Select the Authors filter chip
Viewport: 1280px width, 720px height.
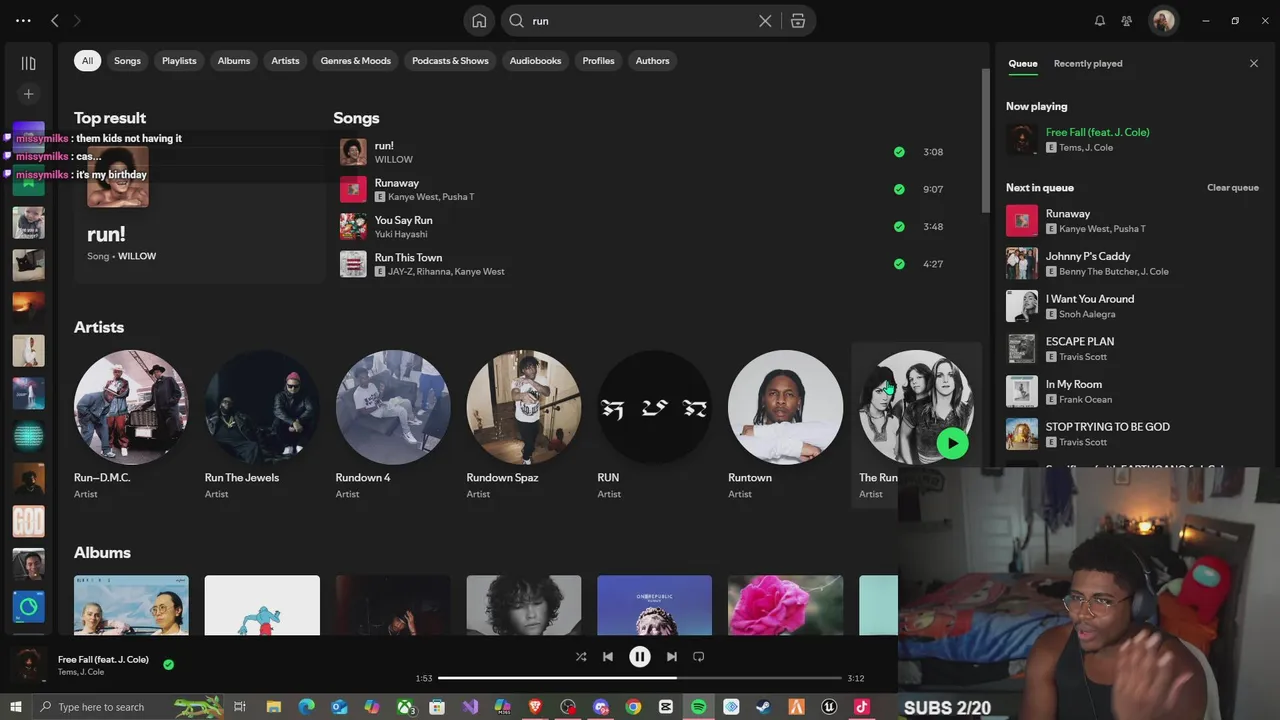[x=652, y=61]
